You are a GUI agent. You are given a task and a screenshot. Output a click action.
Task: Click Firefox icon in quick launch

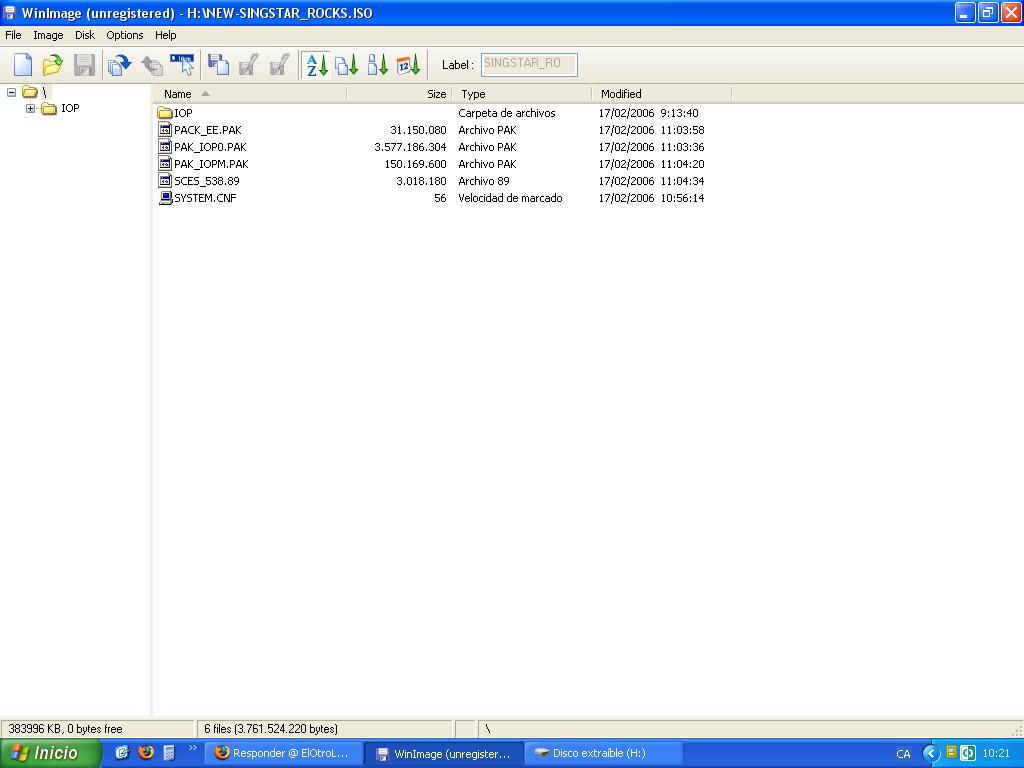[146, 752]
